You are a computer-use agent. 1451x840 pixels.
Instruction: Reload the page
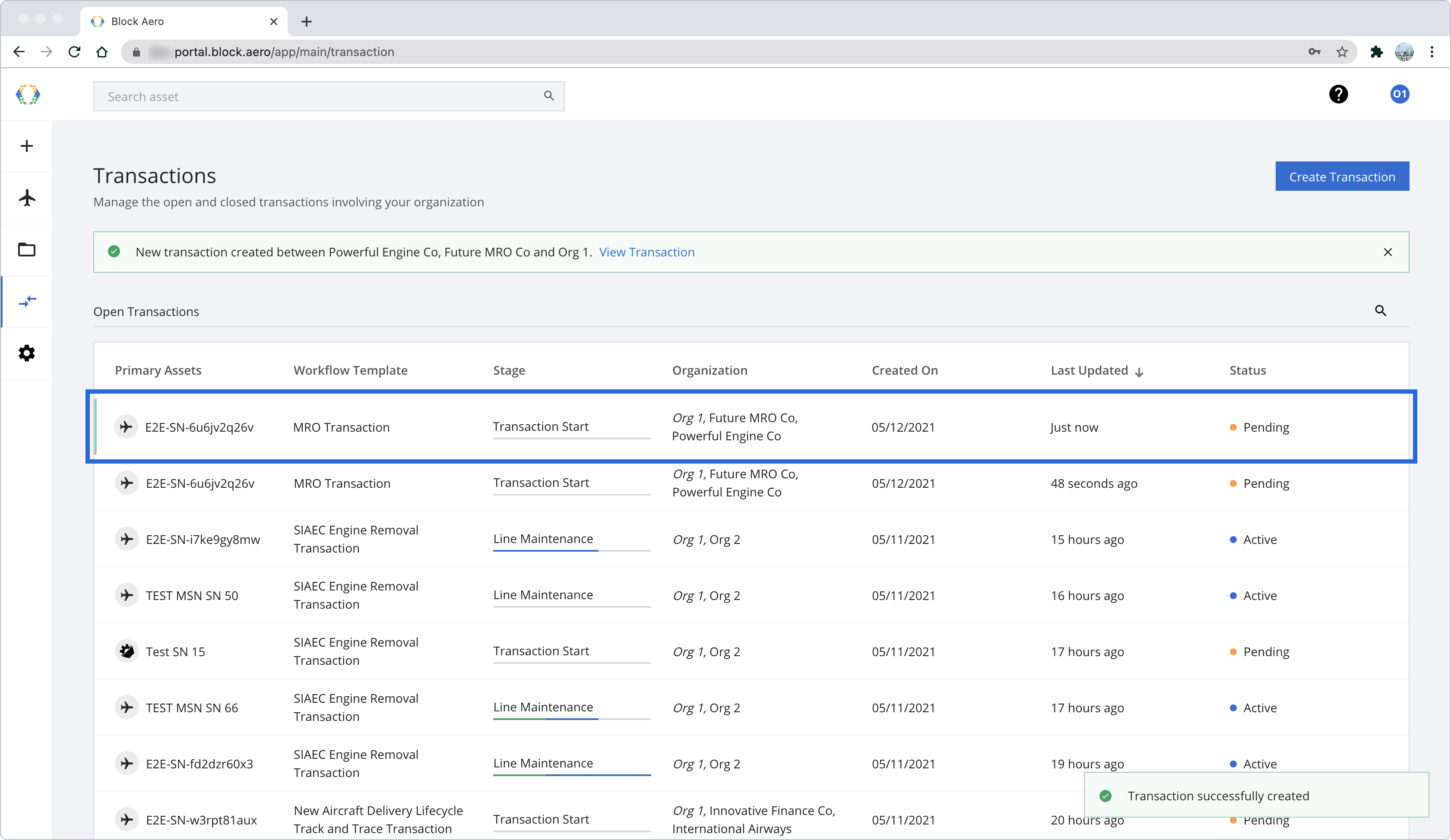[x=74, y=52]
